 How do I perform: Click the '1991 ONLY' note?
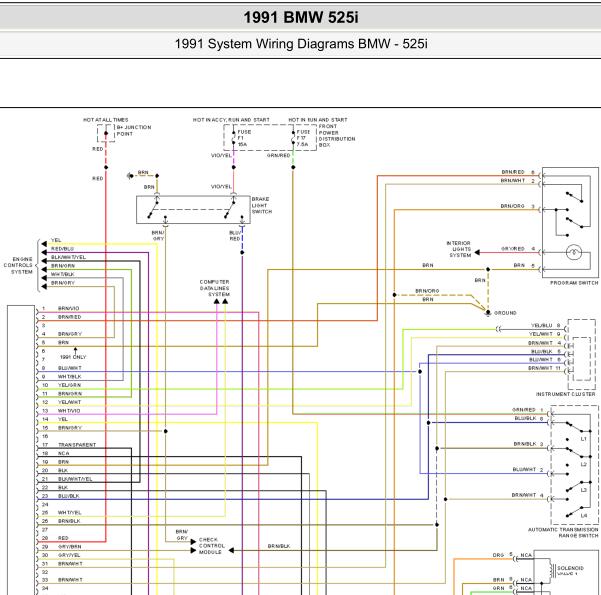[x=73, y=357]
